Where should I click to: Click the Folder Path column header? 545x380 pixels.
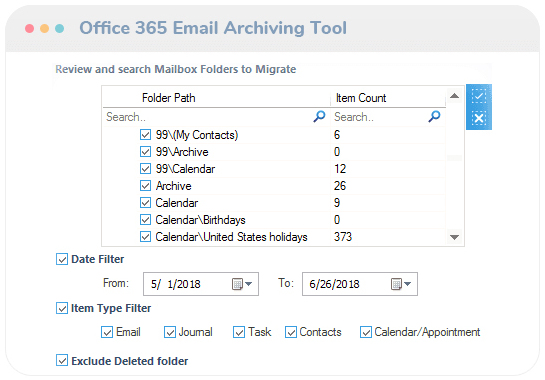[216, 98]
